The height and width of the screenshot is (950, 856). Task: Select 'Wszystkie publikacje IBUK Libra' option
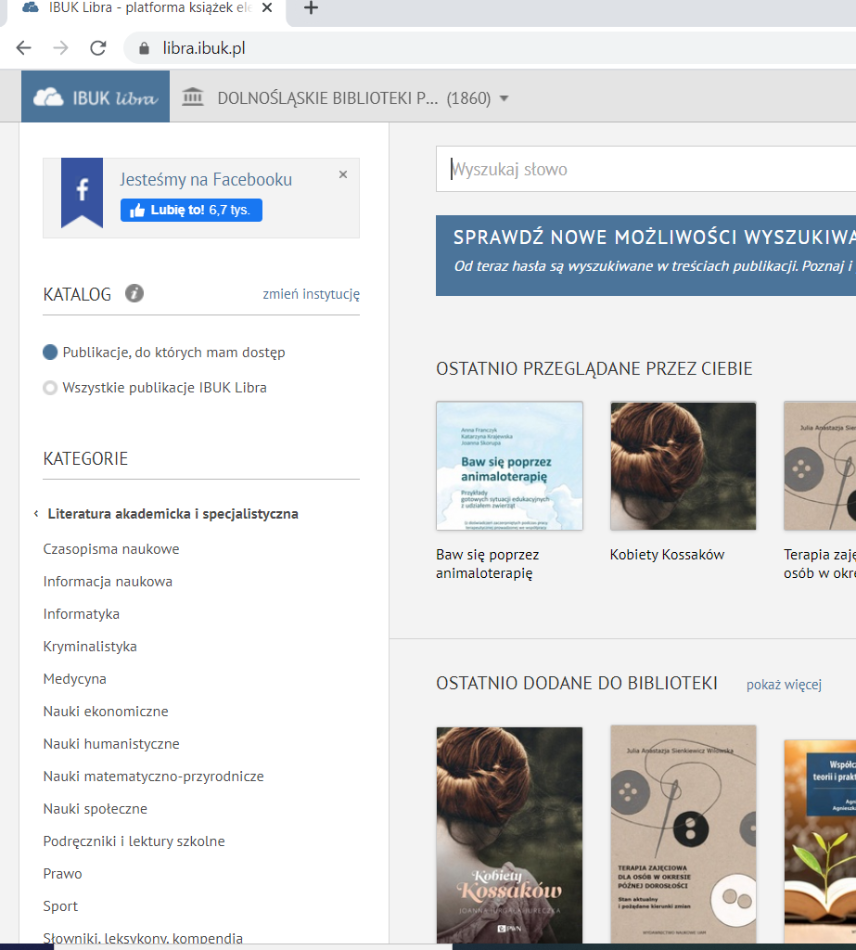coord(155,387)
